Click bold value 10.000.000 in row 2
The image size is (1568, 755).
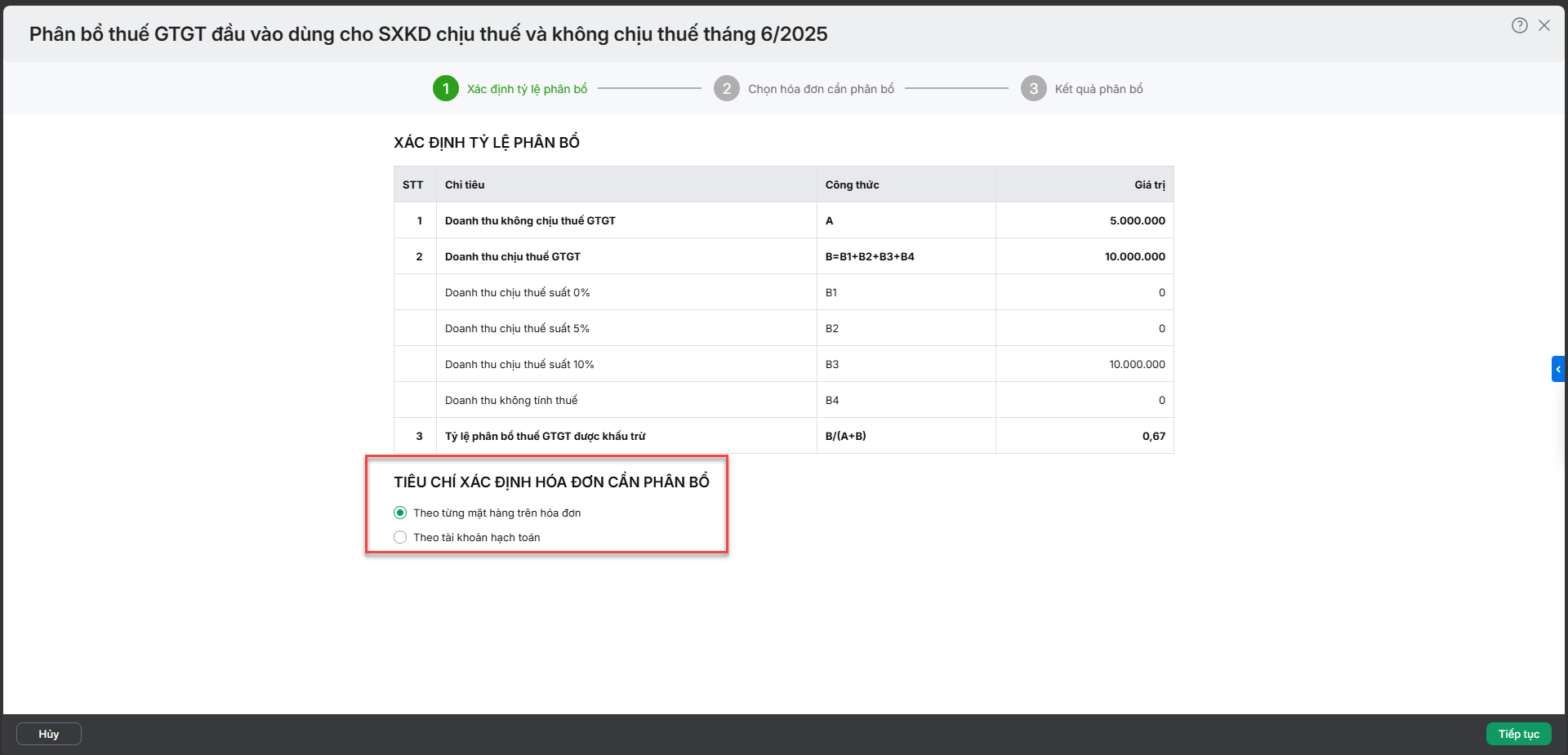click(1135, 256)
